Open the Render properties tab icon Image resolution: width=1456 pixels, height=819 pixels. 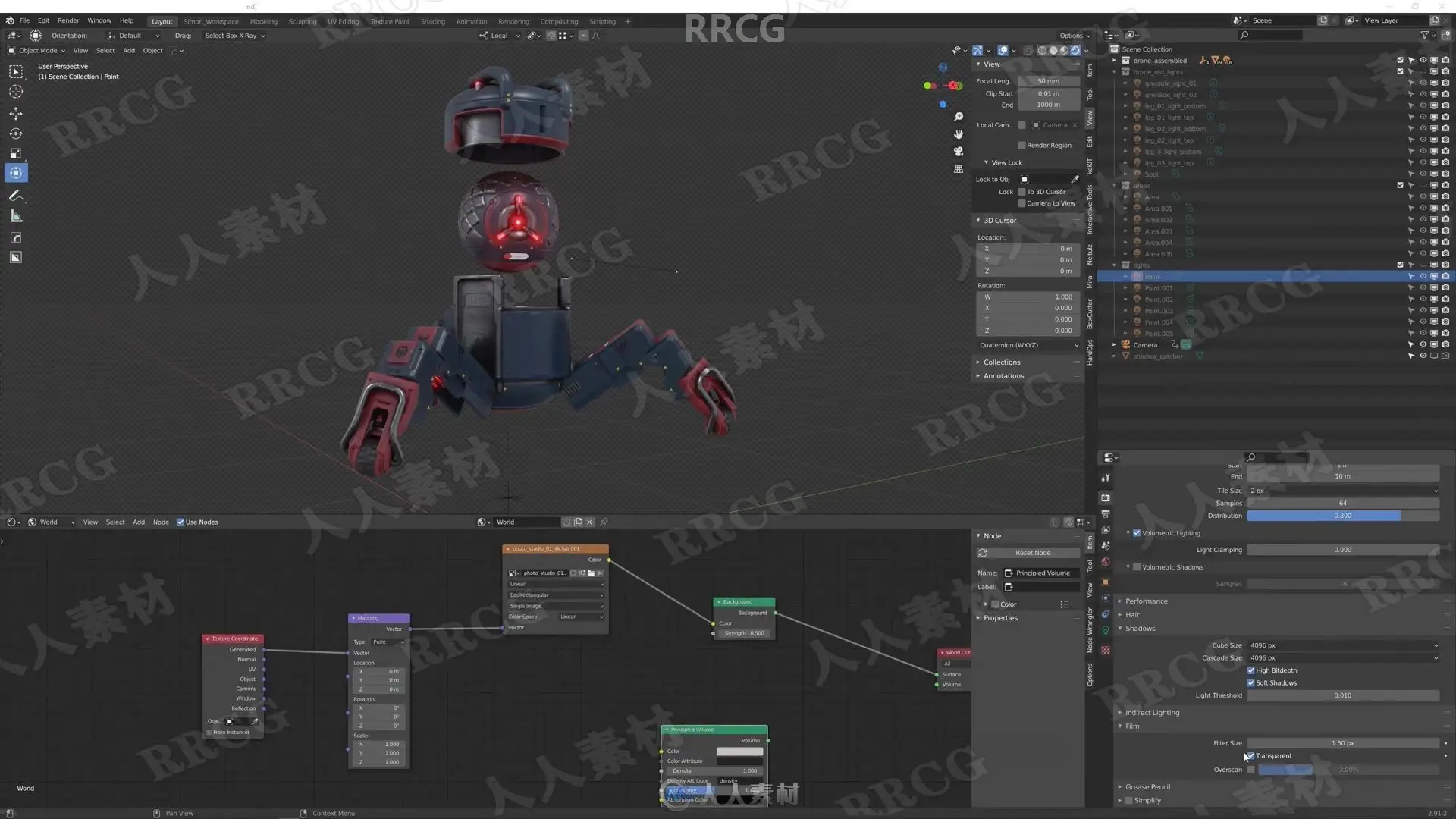pyautogui.click(x=1106, y=497)
